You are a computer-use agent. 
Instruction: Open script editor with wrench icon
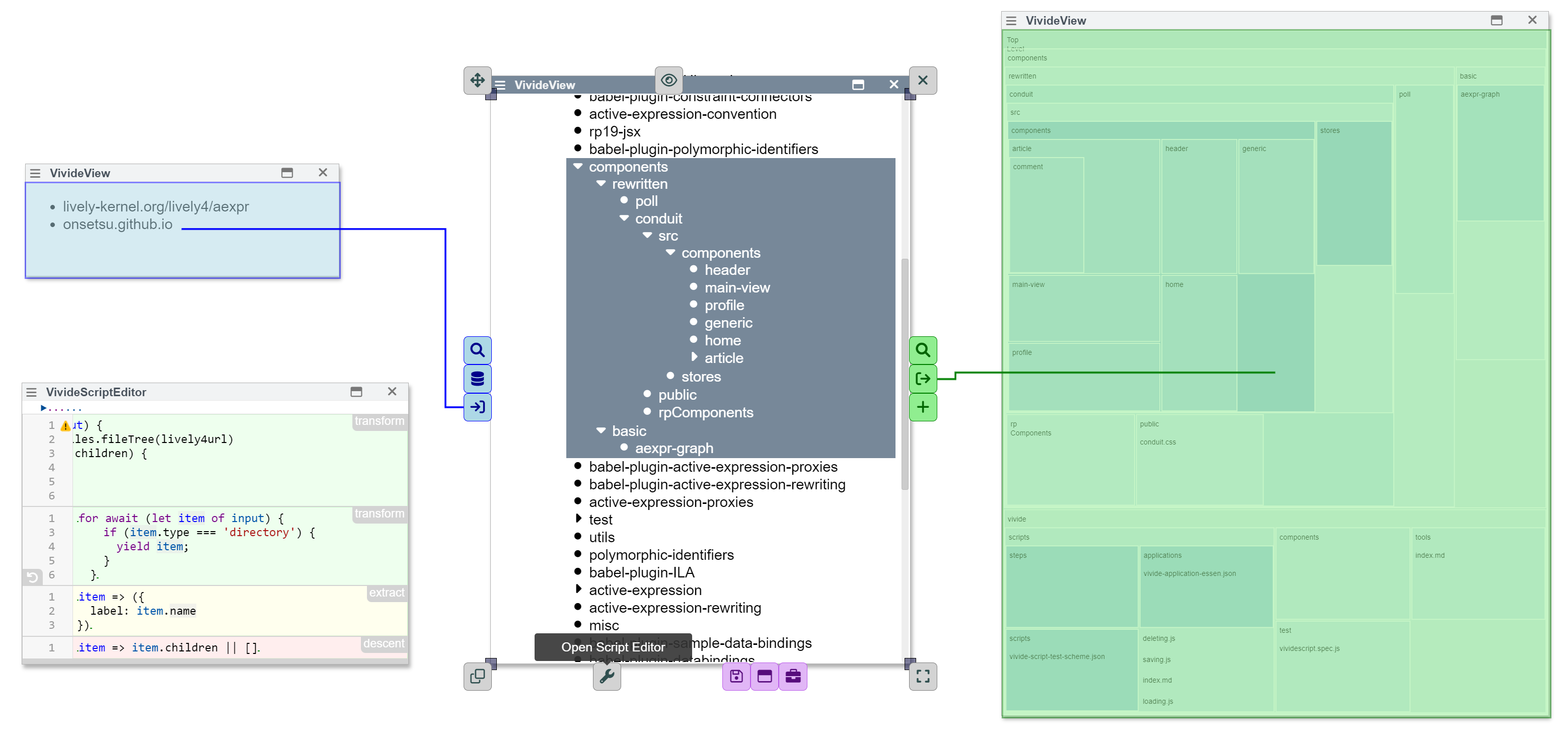click(606, 677)
